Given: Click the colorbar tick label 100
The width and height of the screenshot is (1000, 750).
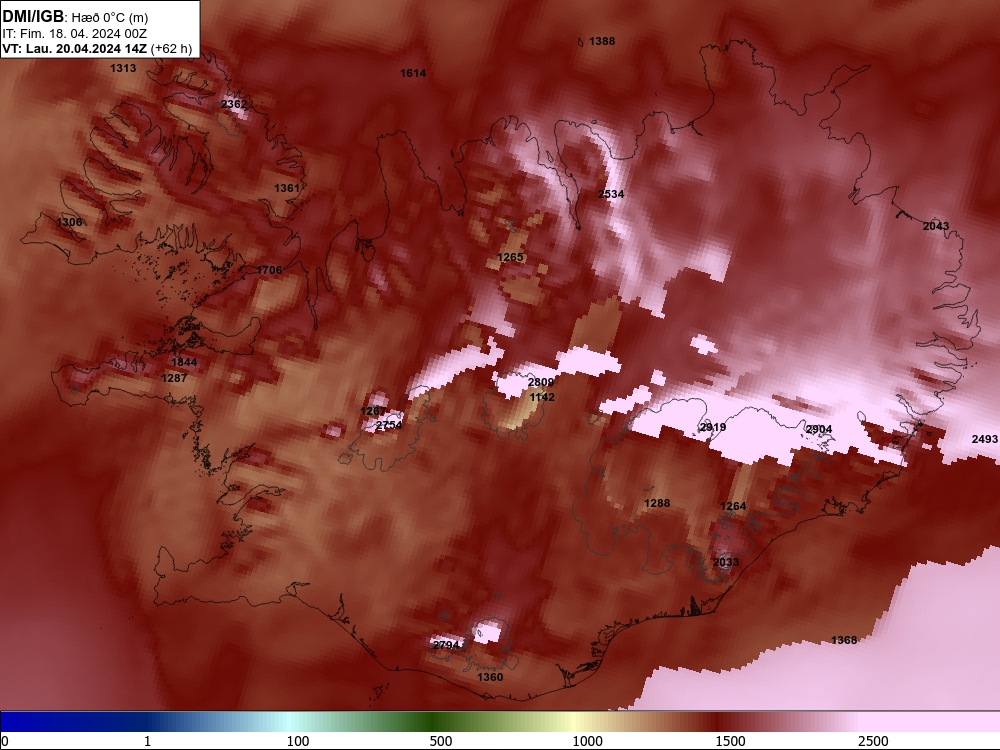Looking at the screenshot, I should click(298, 741).
